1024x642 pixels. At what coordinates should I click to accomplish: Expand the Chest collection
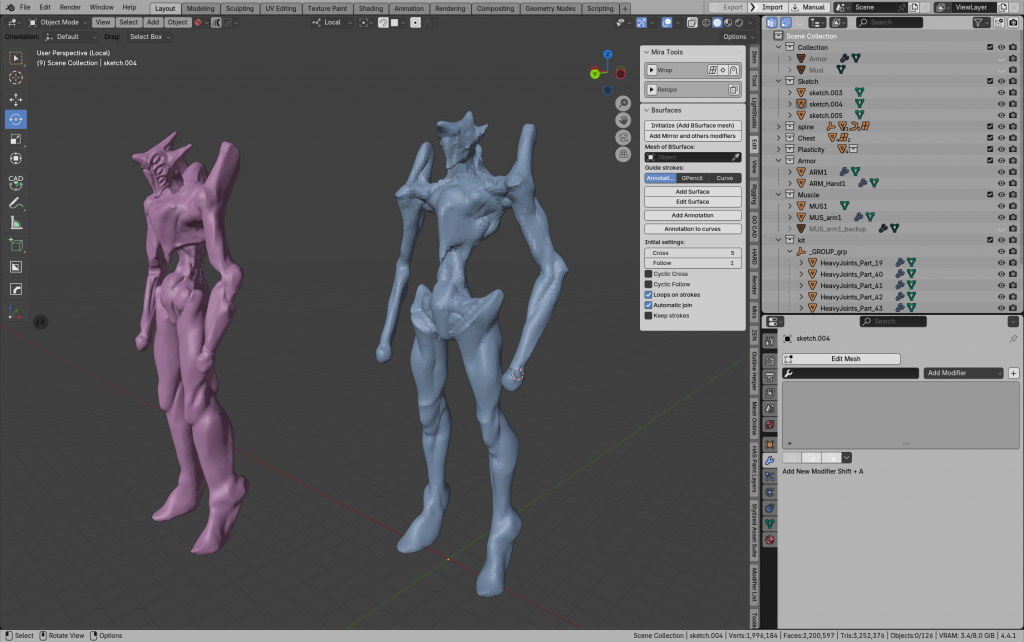pyautogui.click(x=778, y=138)
